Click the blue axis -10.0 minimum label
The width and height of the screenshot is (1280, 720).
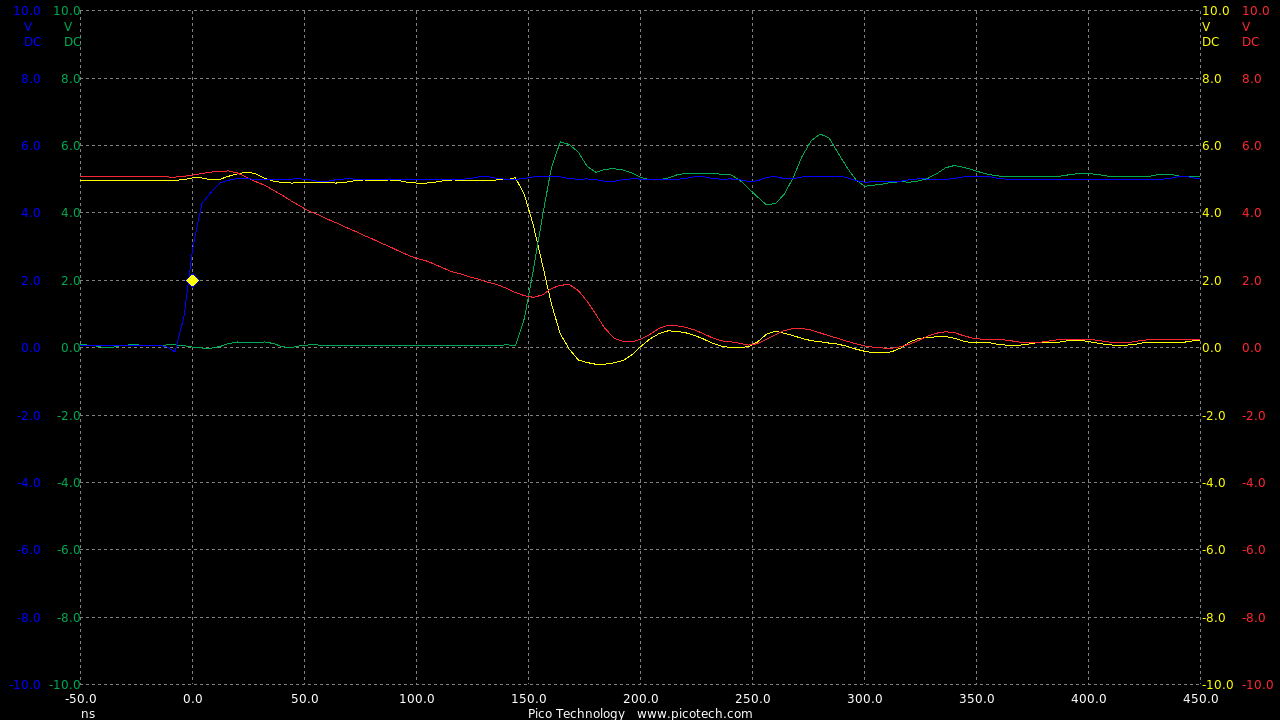tap(25, 685)
